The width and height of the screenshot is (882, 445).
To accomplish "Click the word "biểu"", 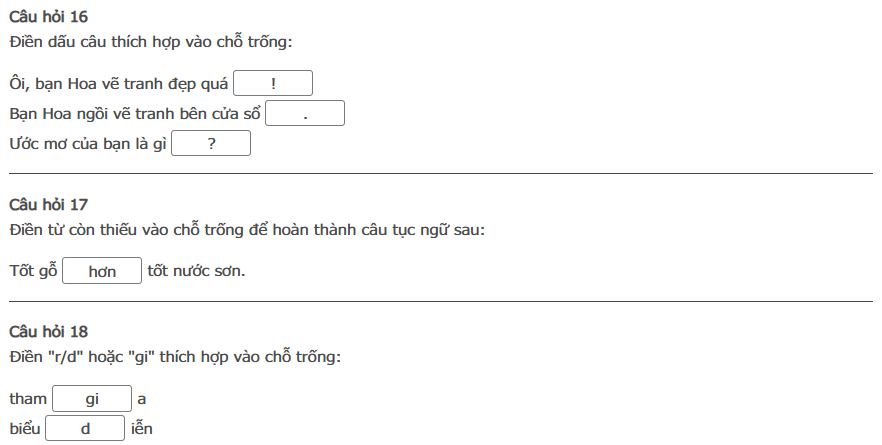I will (25, 429).
